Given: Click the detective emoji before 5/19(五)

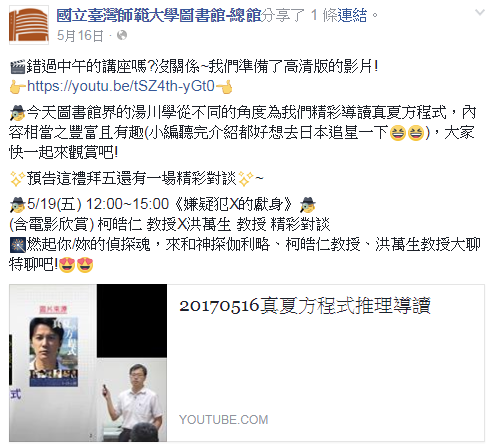Looking at the screenshot, I should (18, 204).
